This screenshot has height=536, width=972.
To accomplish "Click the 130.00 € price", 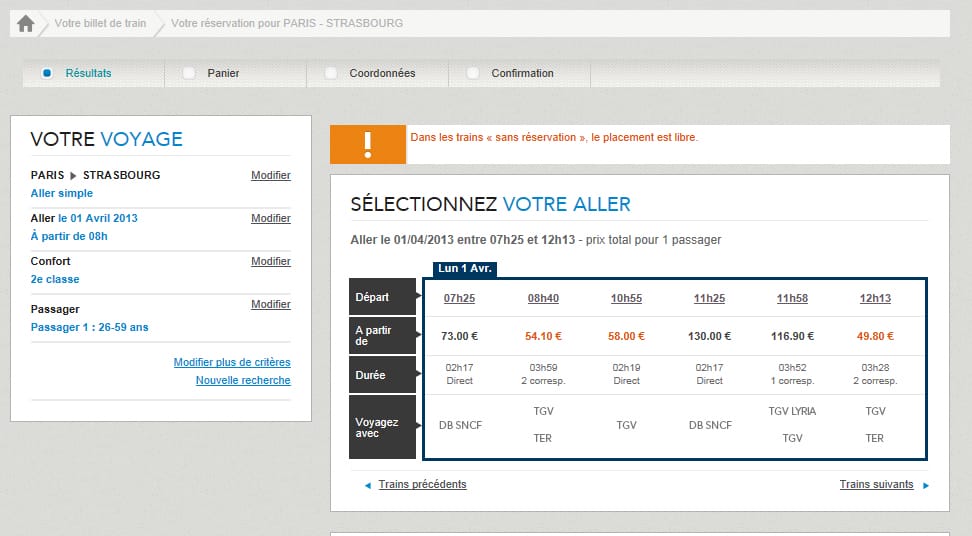I will (709, 336).
